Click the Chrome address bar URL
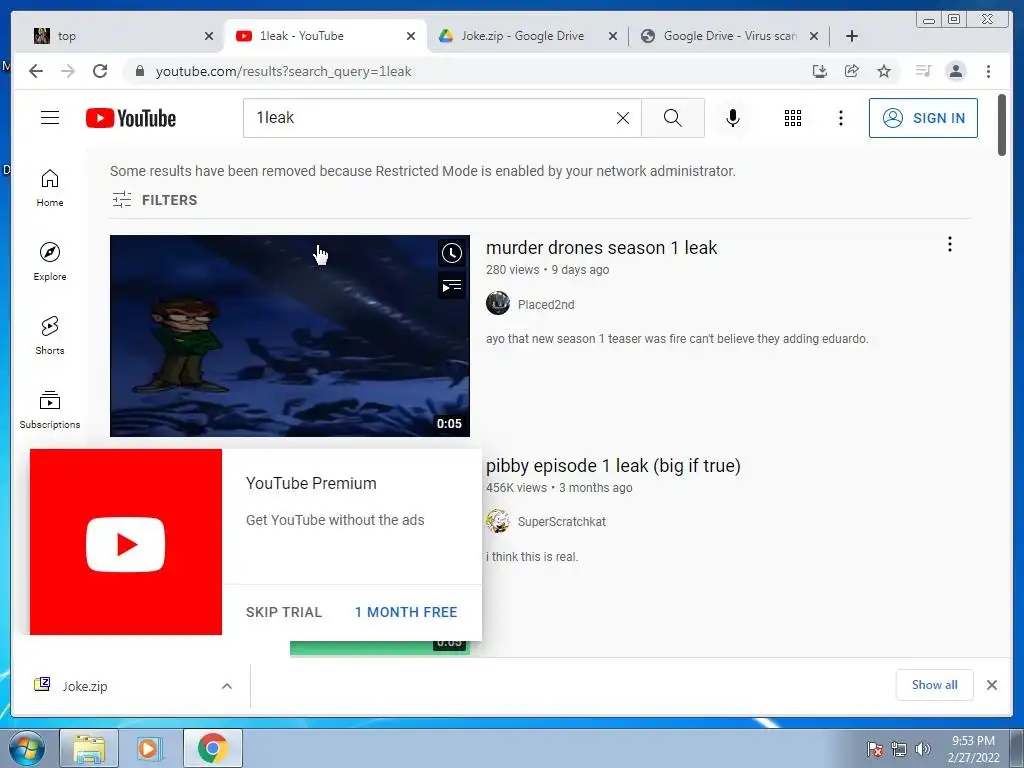1024x768 pixels. click(x=283, y=71)
